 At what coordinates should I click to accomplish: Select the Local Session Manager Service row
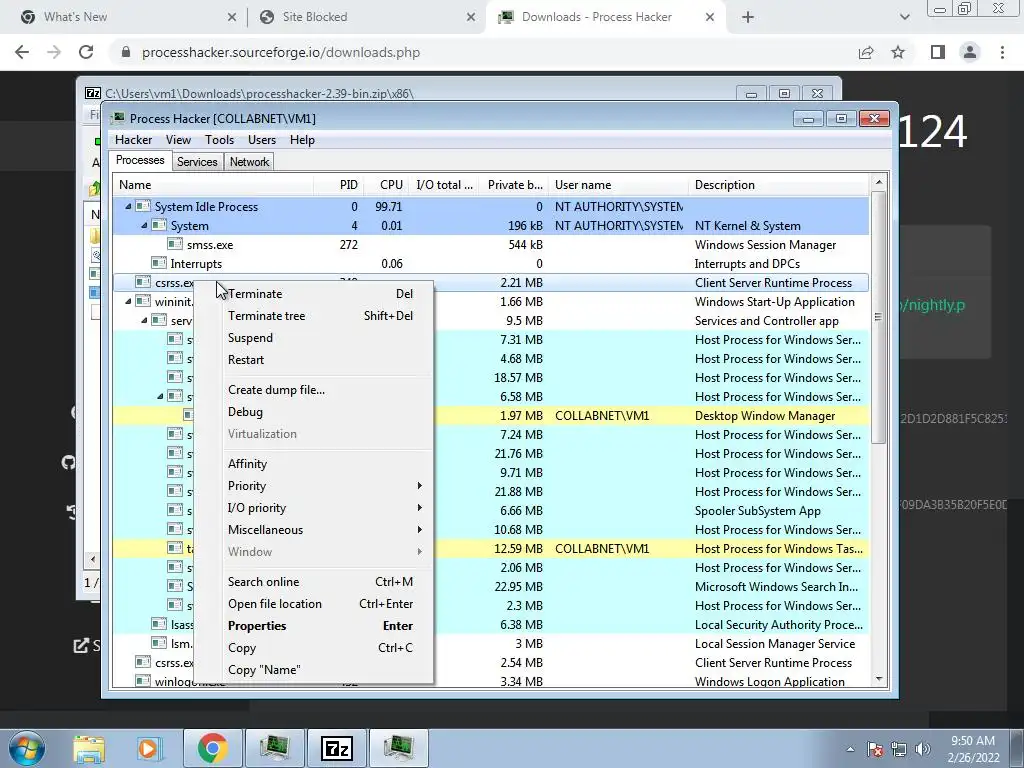(x=491, y=644)
